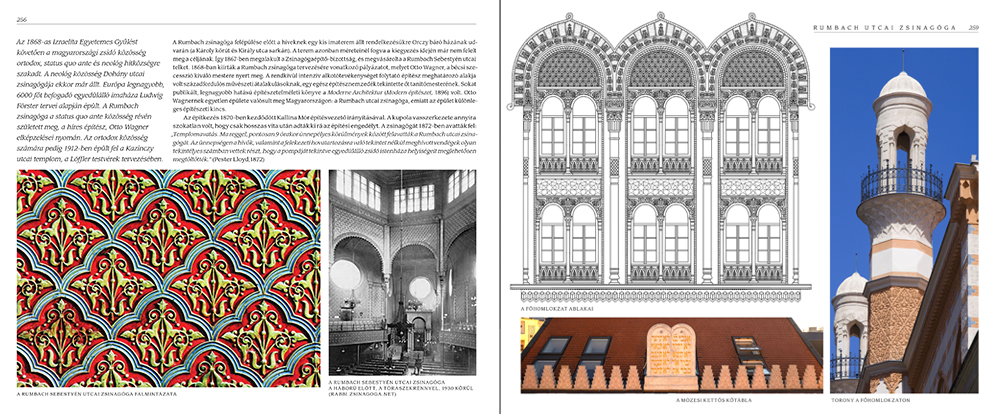Select the caption 'A MÓZESI KETTŐS KŐTÁBLA'
Image resolution: width=1000 pixels, height=414 pixels.
point(714,401)
